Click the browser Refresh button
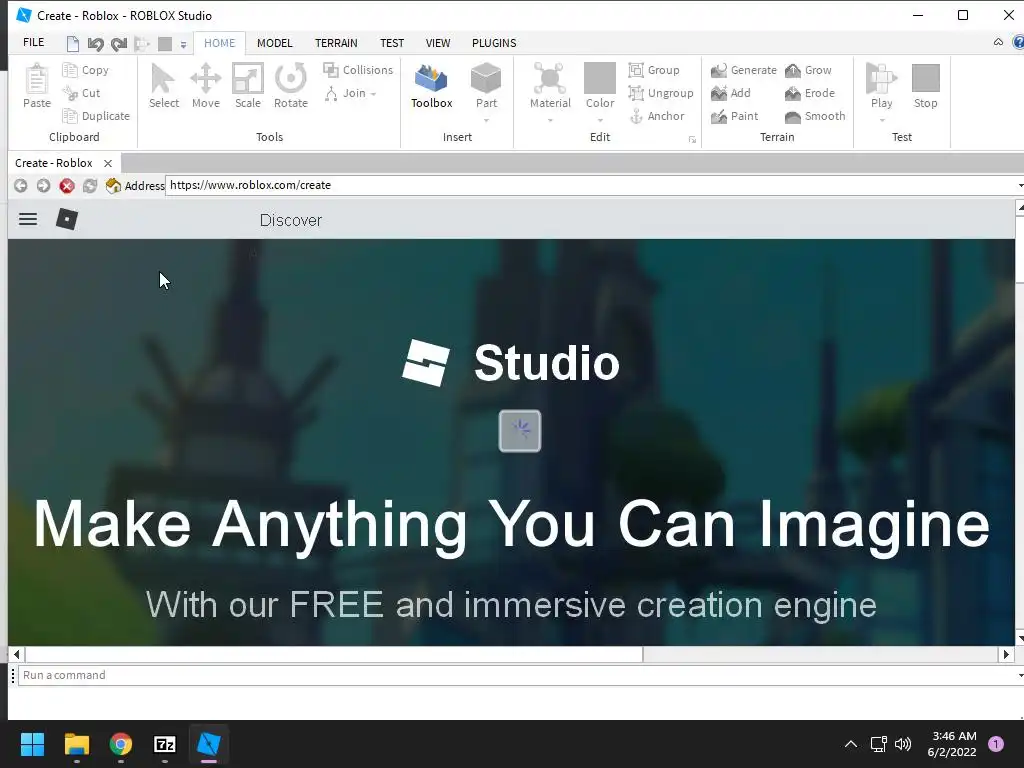 coord(90,185)
